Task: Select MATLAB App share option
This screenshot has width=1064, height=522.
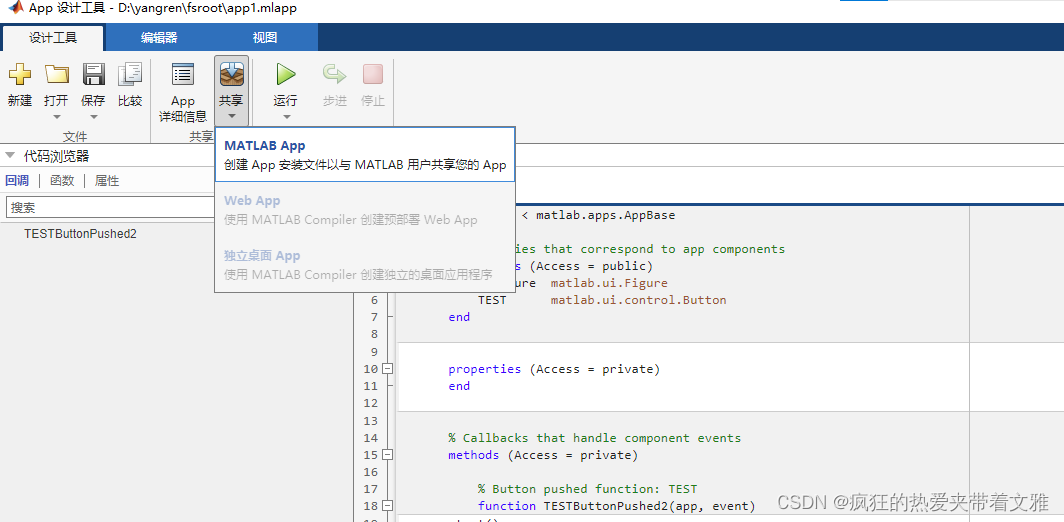Action: point(365,155)
